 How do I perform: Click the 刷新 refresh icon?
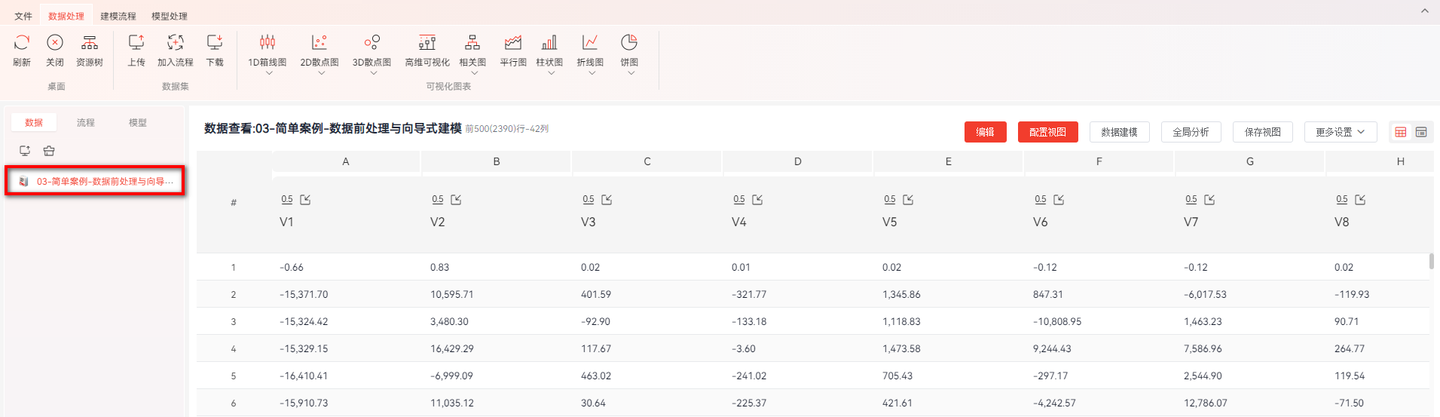(x=22, y=42)
